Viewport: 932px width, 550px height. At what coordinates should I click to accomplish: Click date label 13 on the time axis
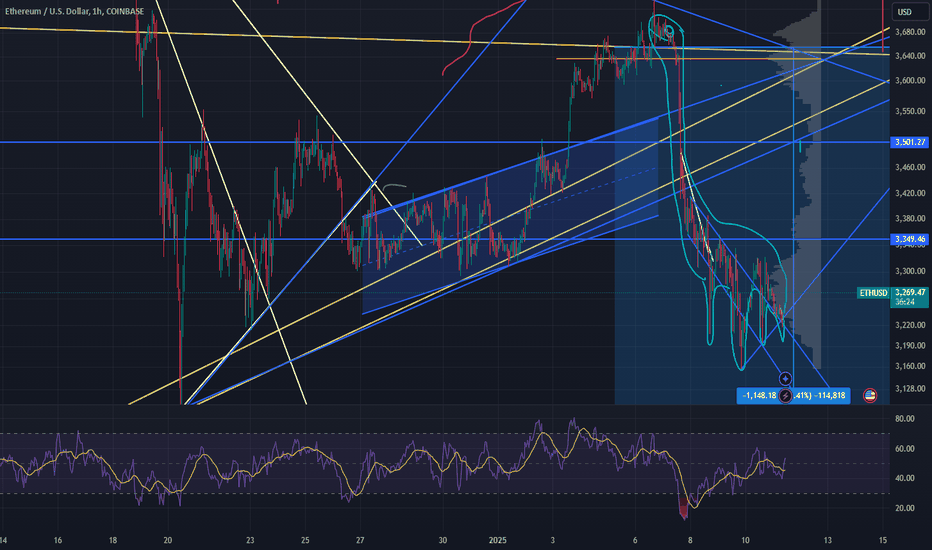(827, 540)
